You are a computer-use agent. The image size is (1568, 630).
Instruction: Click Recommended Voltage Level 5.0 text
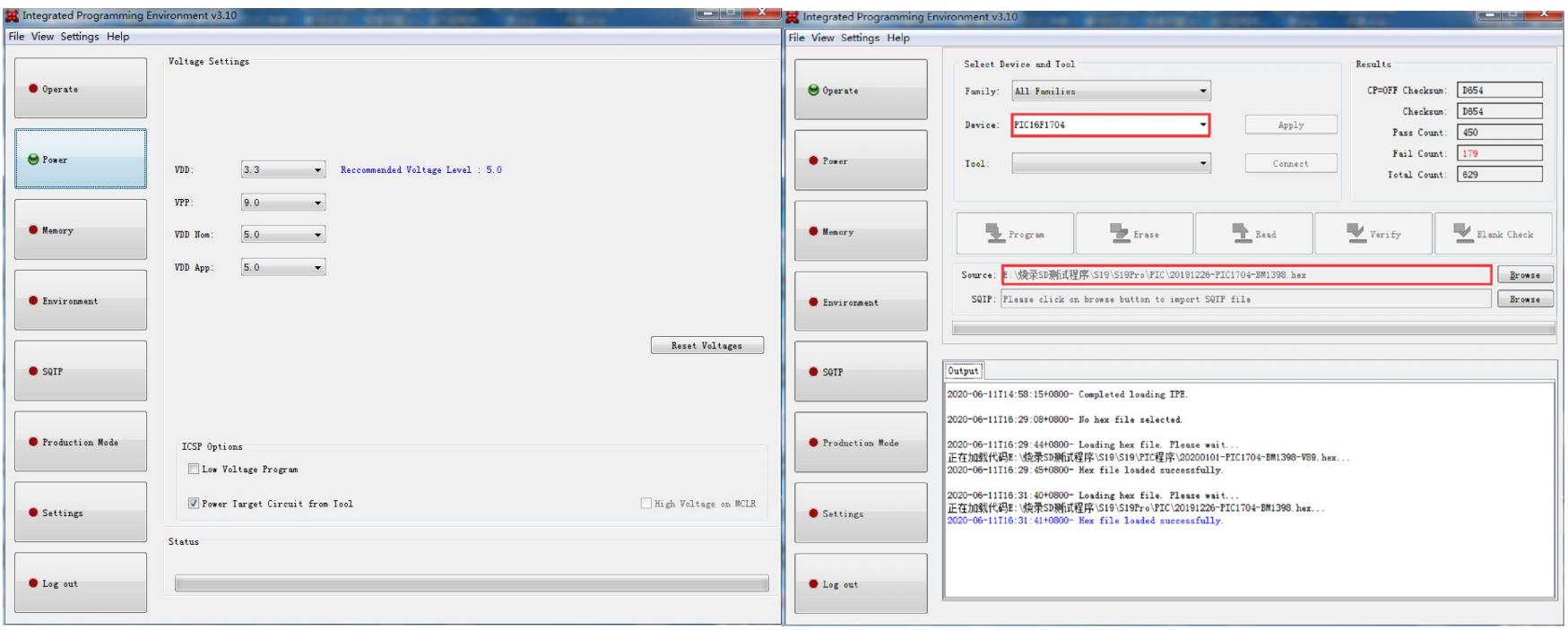421,169
